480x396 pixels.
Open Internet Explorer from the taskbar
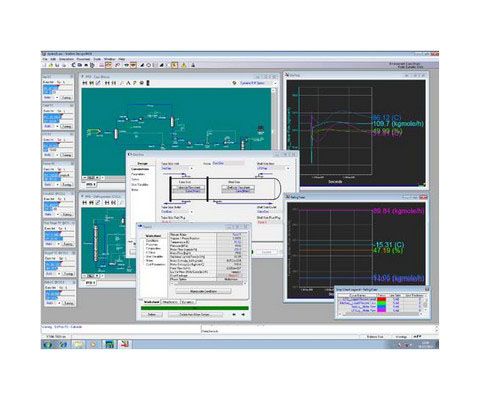(63, 344)
